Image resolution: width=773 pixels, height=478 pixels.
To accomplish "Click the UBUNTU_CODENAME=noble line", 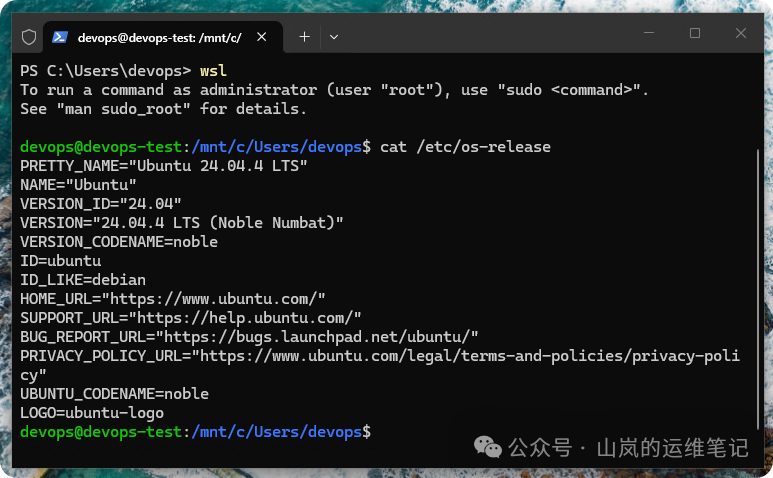I will click(114, 394).
